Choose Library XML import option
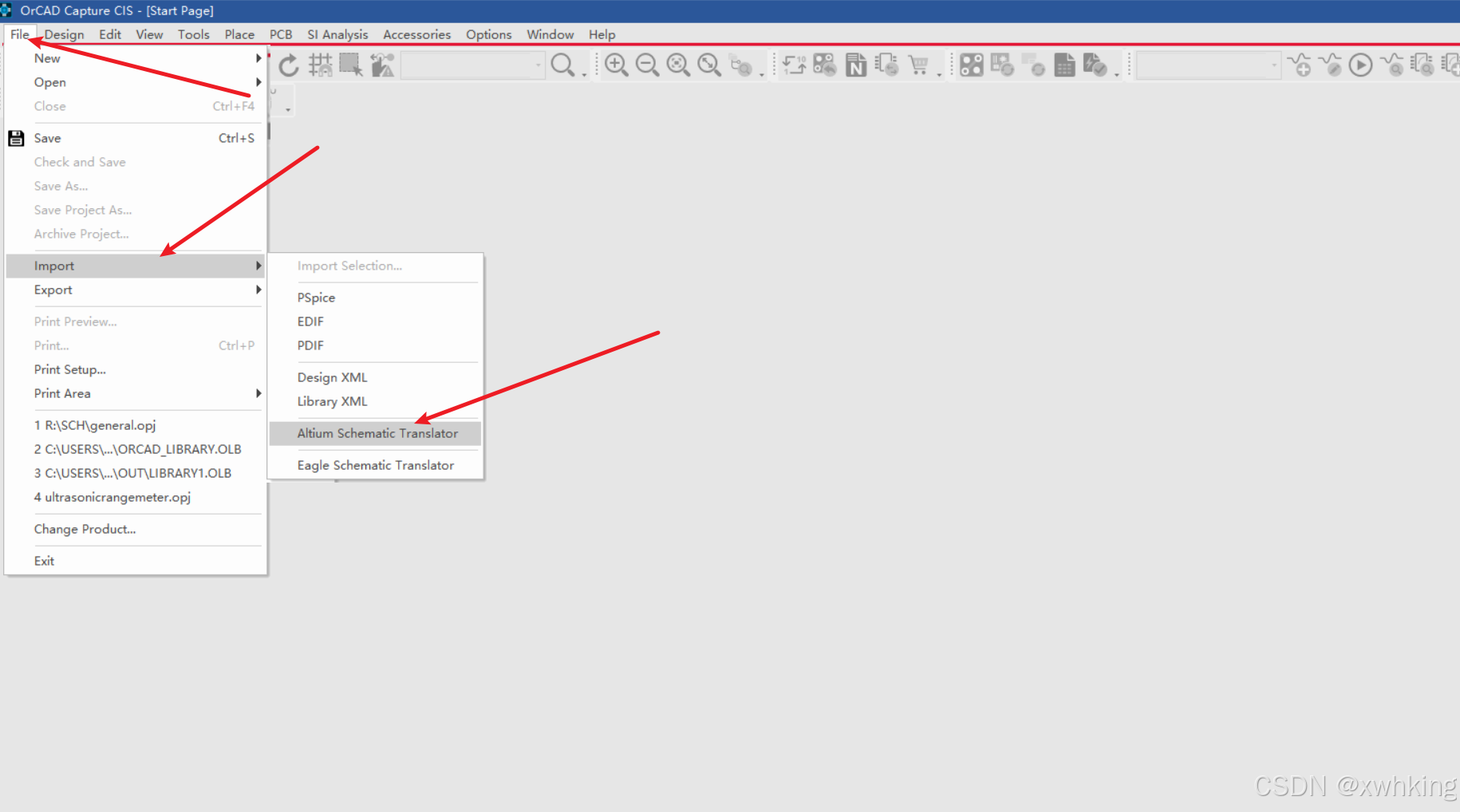The image size is (1460, 812). point(375,401)
